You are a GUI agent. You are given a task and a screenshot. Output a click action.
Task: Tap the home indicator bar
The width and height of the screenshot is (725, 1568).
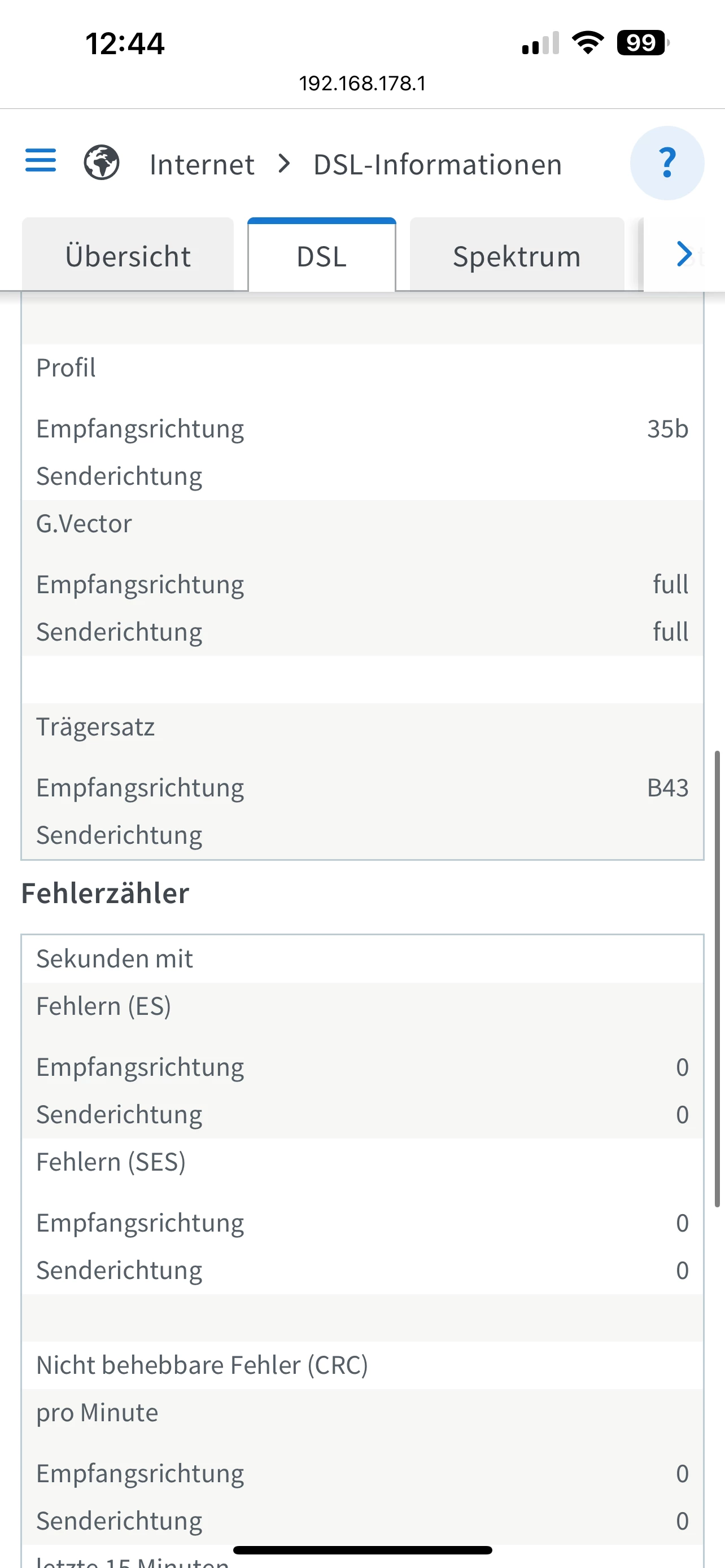(x=362, y=1550)
